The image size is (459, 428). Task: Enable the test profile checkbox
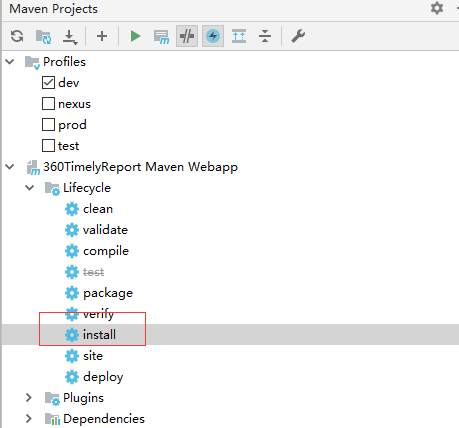click(48, 146)
